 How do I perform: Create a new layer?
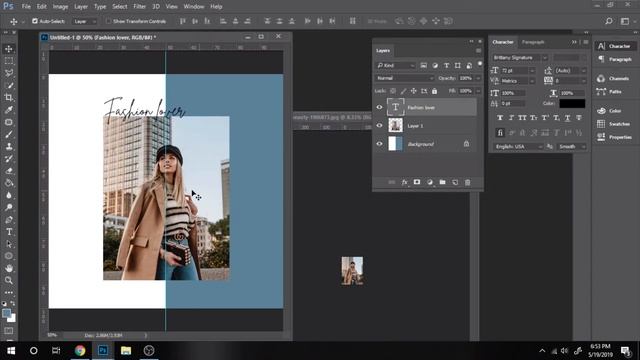click(455, 182)
